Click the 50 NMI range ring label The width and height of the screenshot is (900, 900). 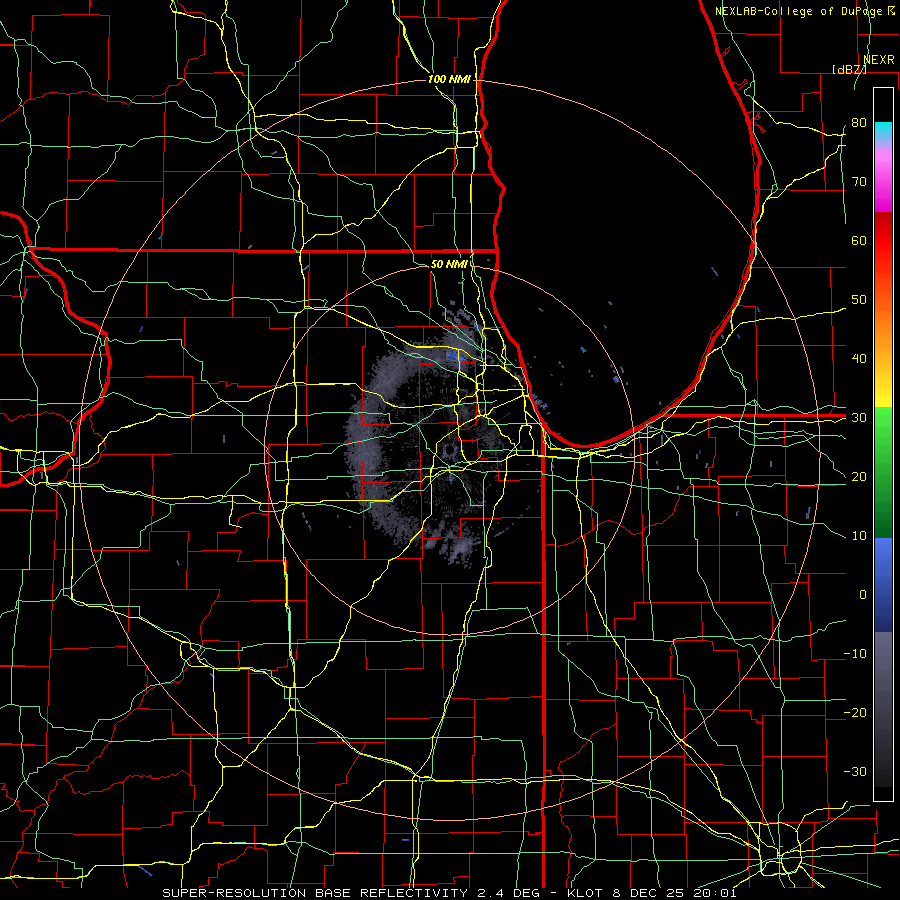[x=449, y=264]
